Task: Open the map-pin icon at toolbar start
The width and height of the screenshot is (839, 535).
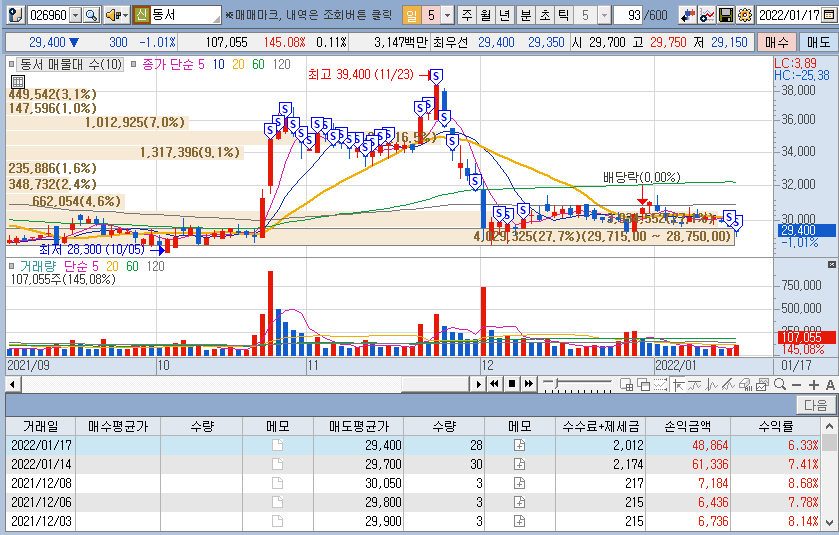Action: tap(16, 15)
